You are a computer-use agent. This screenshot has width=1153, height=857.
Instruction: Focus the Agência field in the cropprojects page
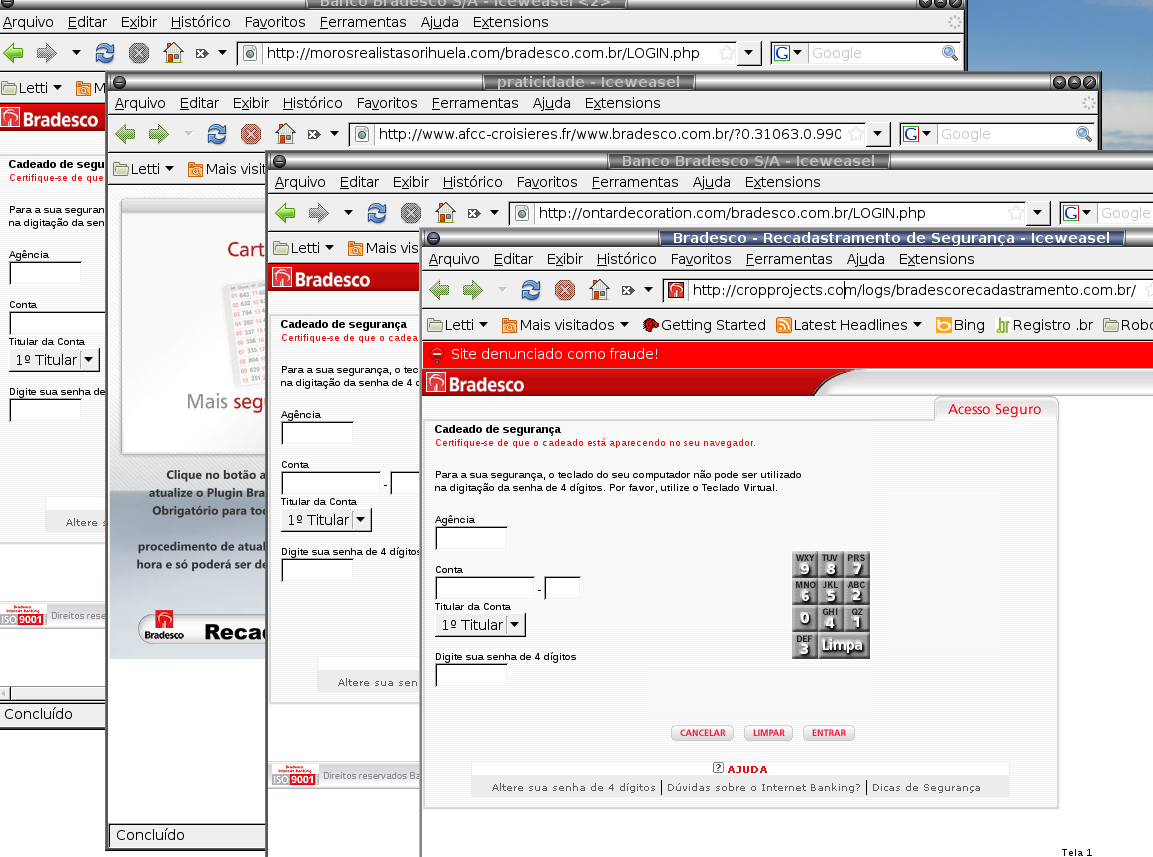pyautogui.click(x=471, y=538)
